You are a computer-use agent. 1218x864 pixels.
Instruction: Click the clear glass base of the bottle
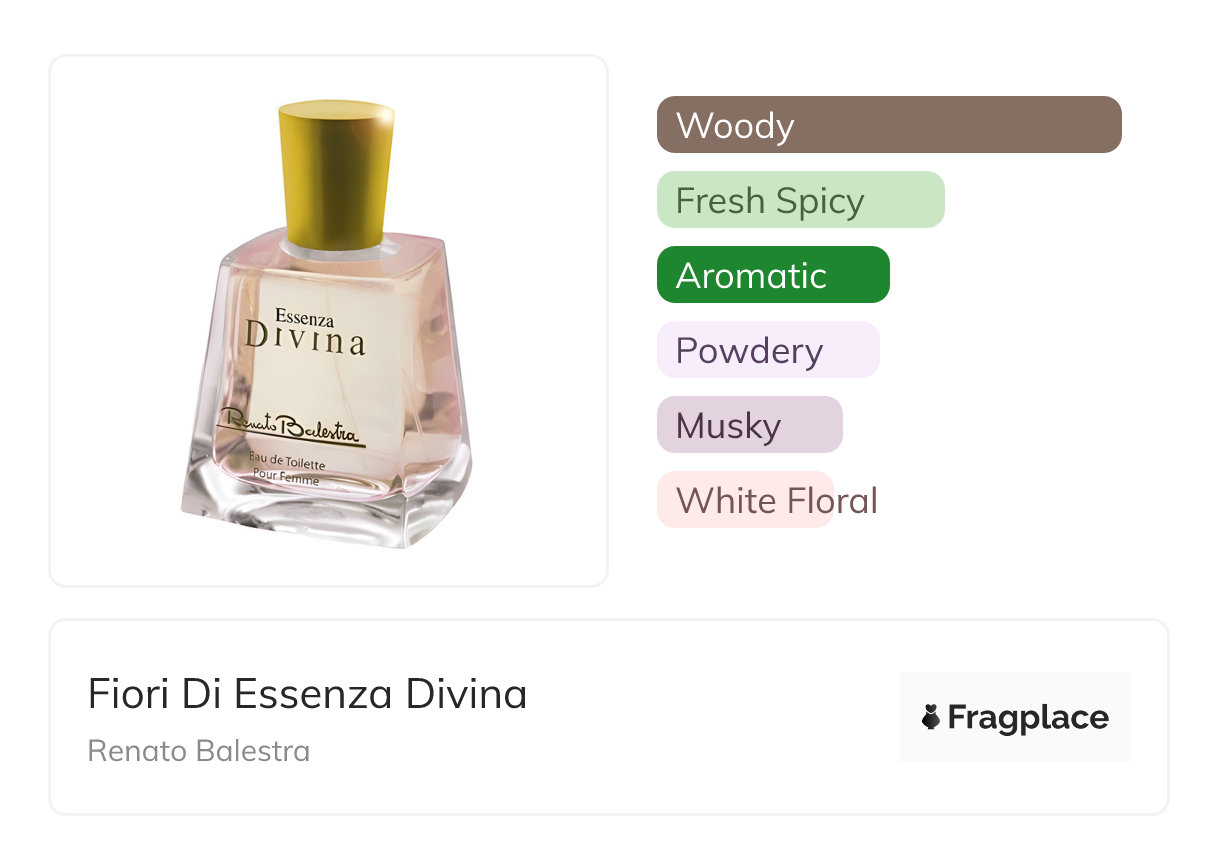point(320,515)
